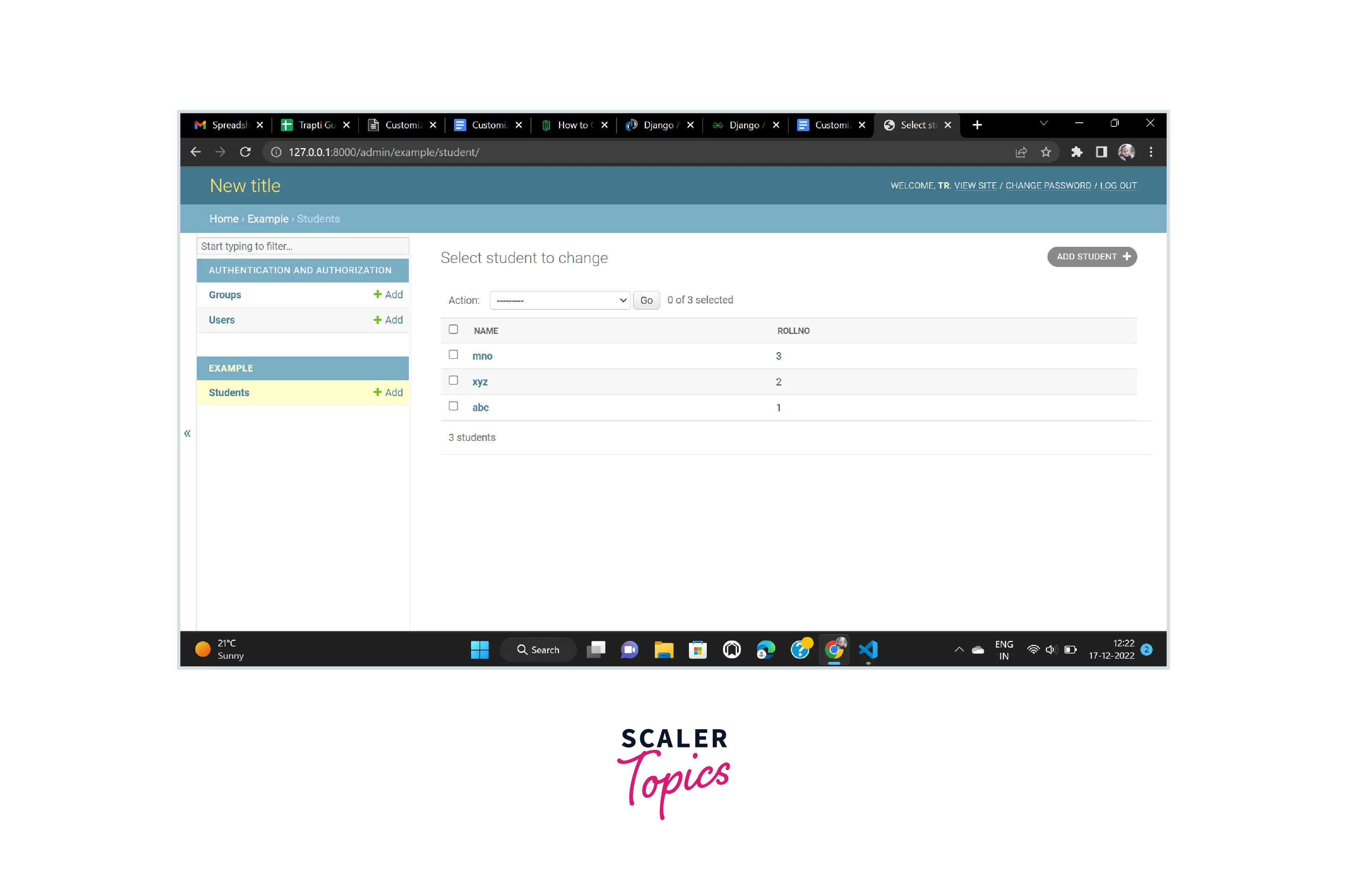Click the collapse sidebar arrow icon
Image resolution: width=1347 pixels, height=896 pixels.
point(187,432)
